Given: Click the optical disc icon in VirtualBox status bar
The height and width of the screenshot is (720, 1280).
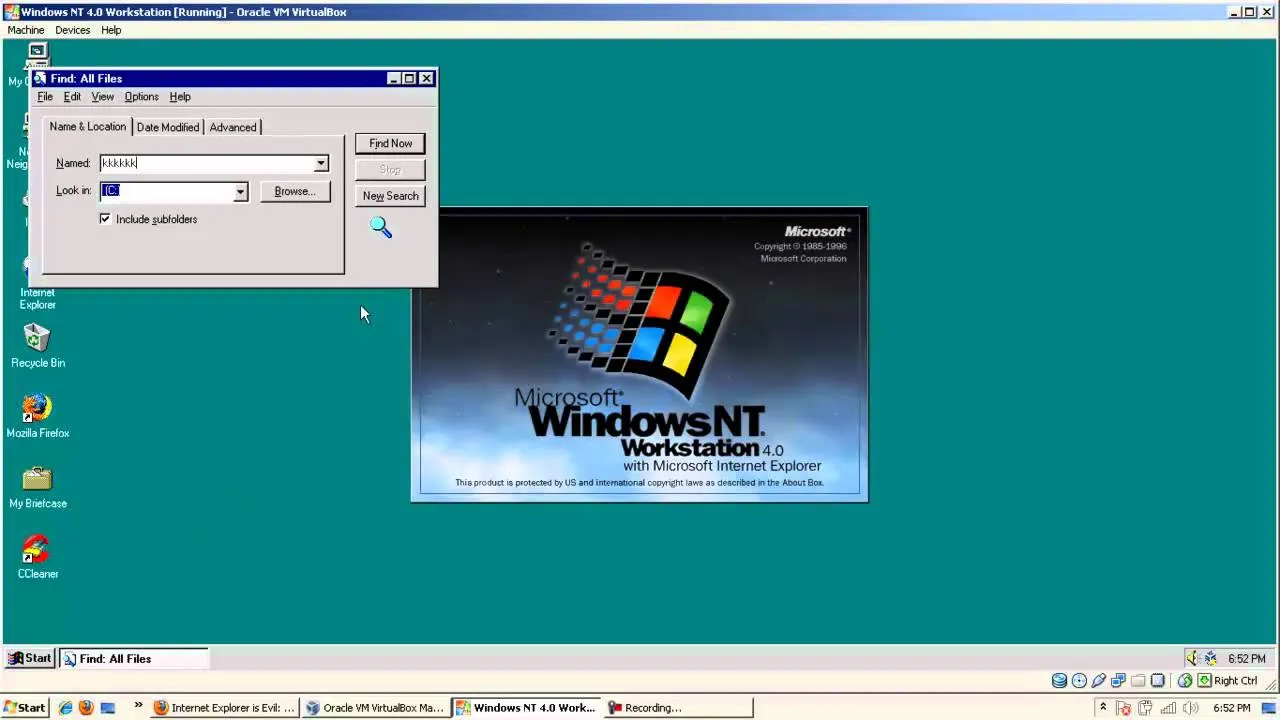Looking at the screenshot, I should (1081, 681).
